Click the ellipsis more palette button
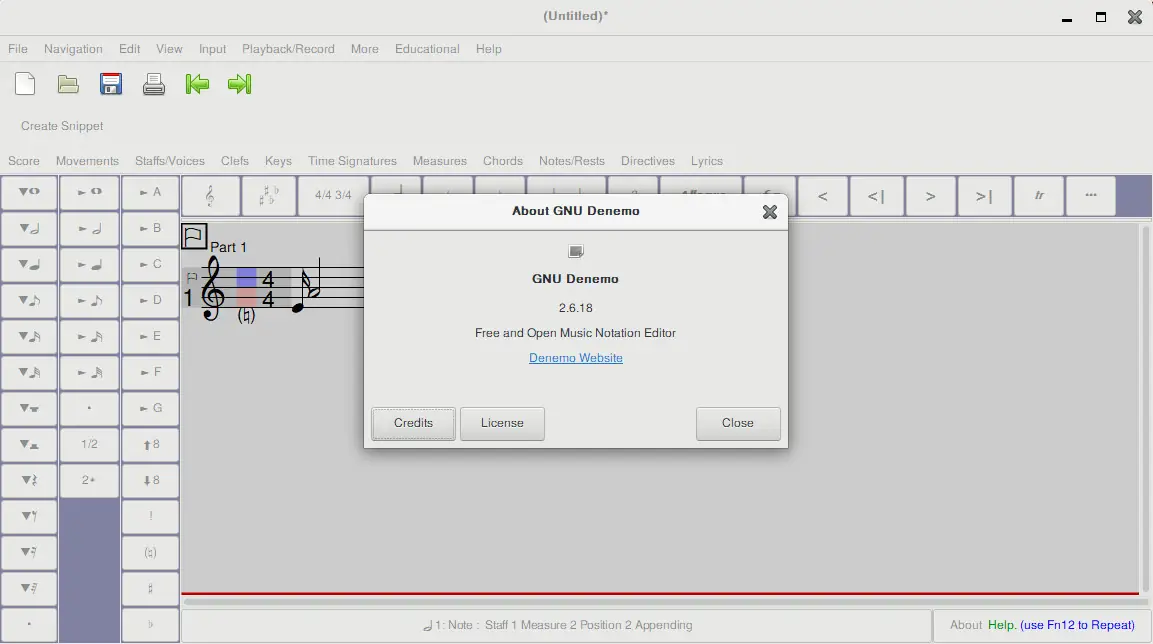 coord(1090,196)
